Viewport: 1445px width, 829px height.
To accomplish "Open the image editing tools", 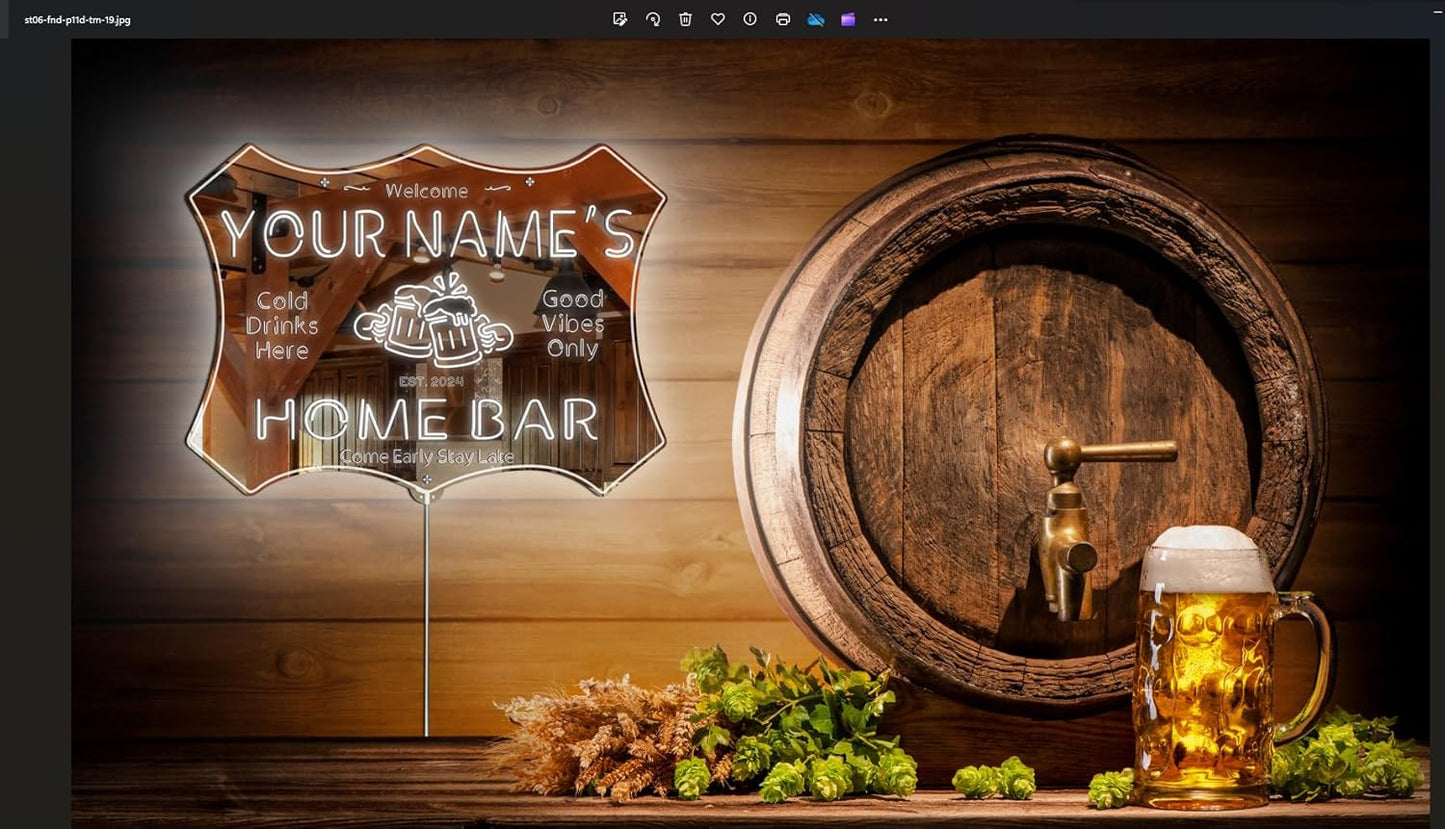I will tap(619, 19).
